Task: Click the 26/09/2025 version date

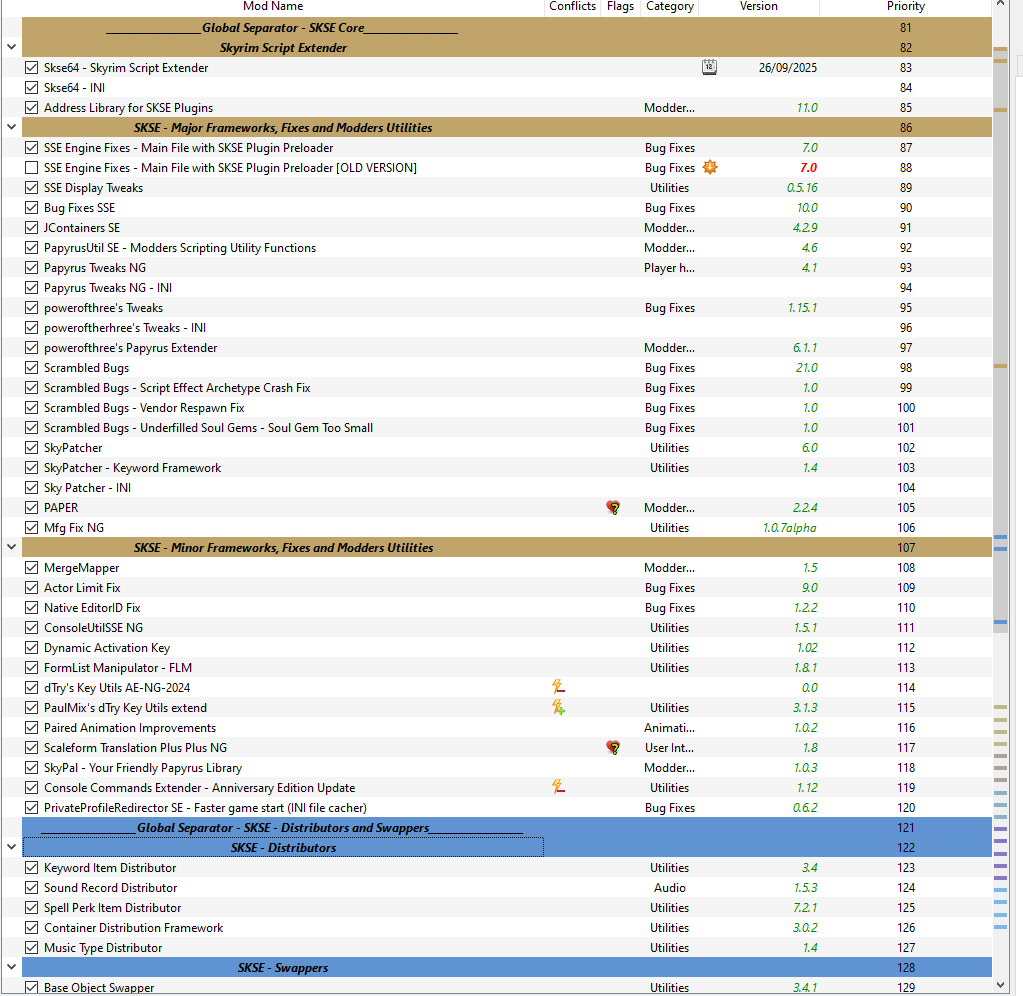Action: [787, 67]
